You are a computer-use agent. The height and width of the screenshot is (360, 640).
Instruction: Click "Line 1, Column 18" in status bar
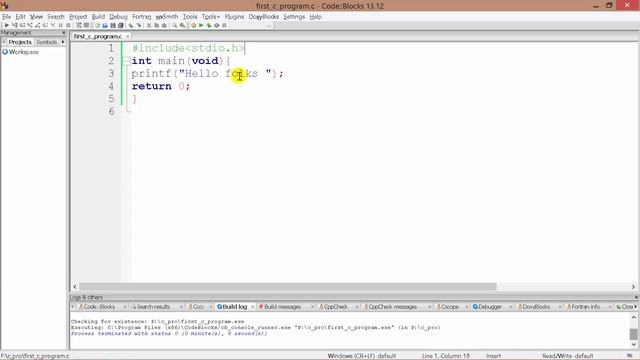coord(446,356)
